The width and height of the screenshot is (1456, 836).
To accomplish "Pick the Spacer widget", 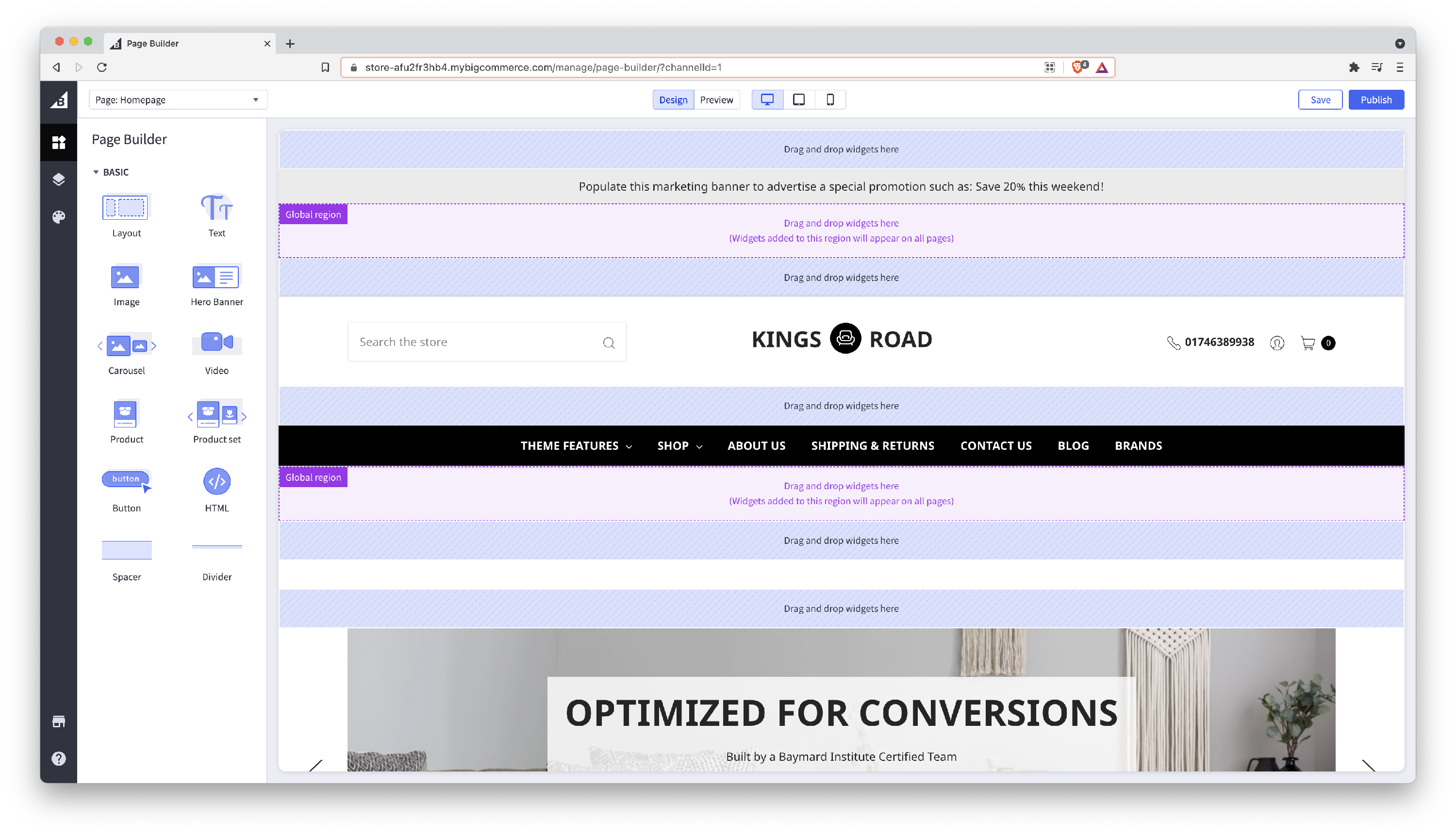I will (x=126, y=549).
